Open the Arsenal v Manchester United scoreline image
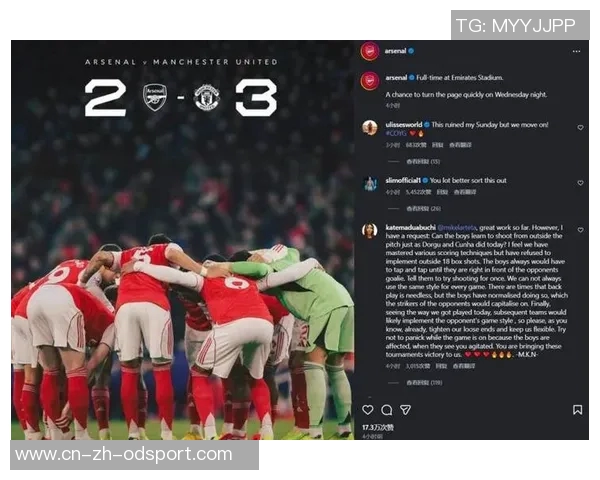Screen dimensions: 600x480 (182, 240)
